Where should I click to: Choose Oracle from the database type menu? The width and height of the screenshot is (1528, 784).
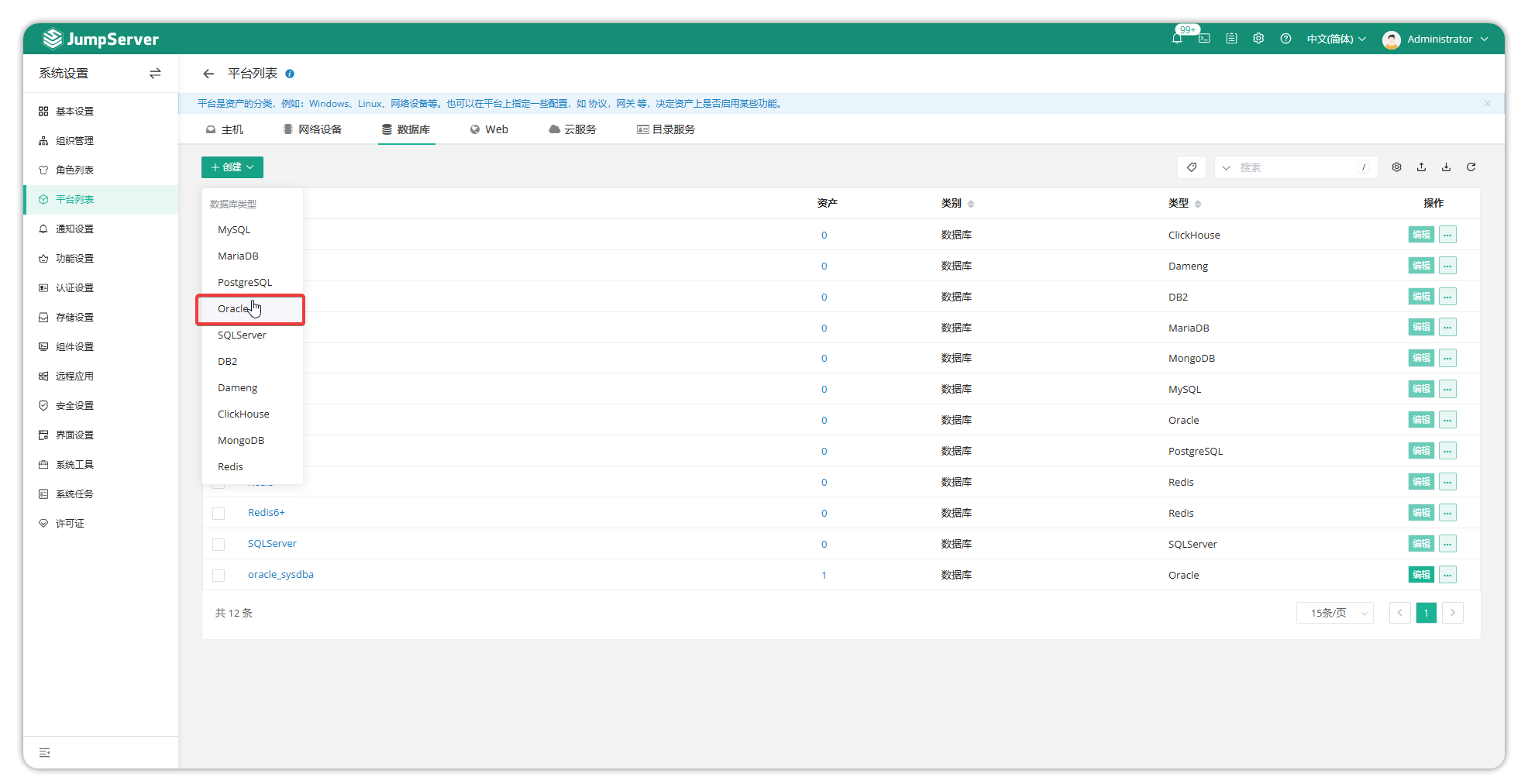click(x=234, y=309)
